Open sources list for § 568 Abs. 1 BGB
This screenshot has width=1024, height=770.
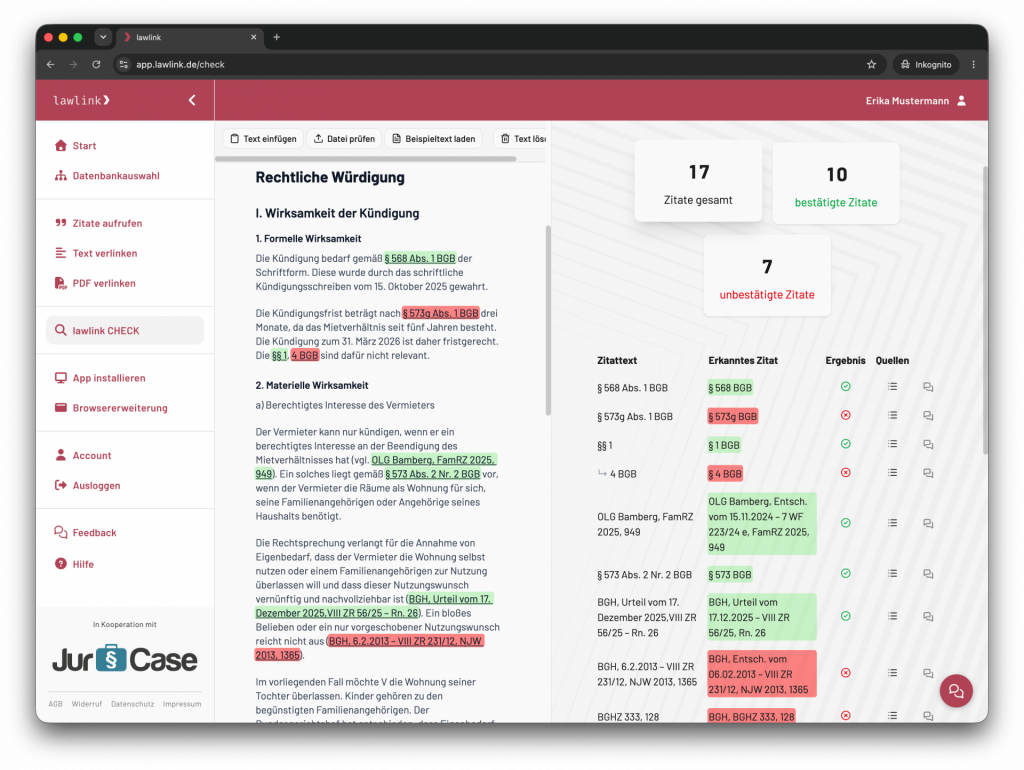click(x=892, y=387)
